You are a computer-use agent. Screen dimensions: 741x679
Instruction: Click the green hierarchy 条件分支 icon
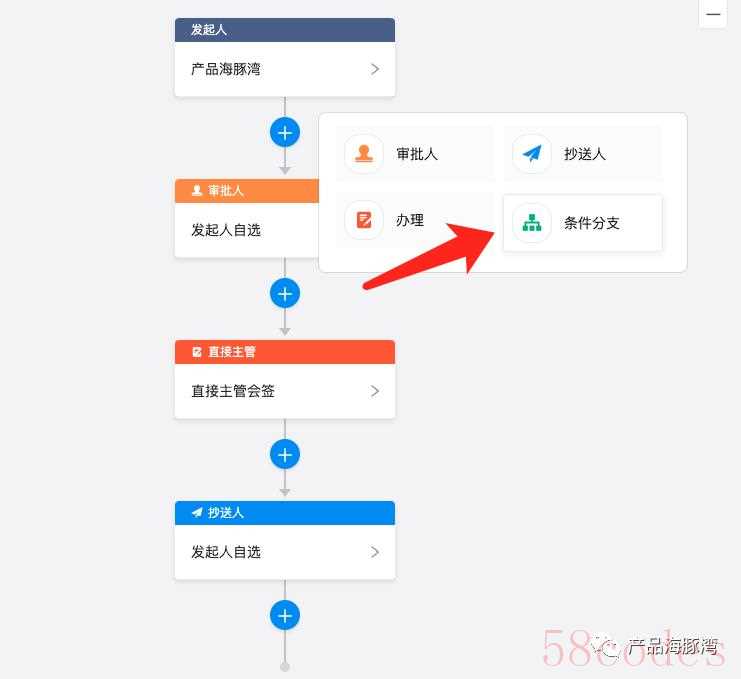[532, 223]
